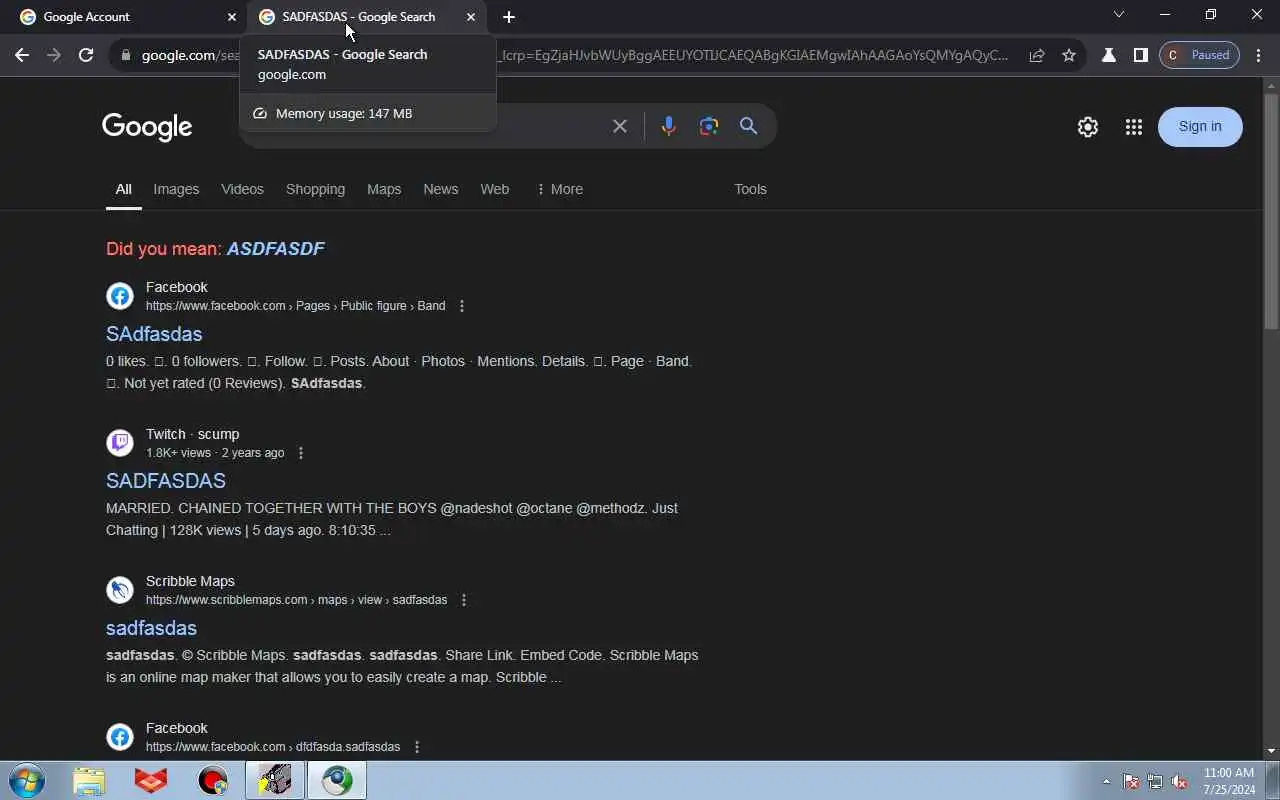Open a new browser tab
This screenshot has width=1280, height=800.
[509, 17]
